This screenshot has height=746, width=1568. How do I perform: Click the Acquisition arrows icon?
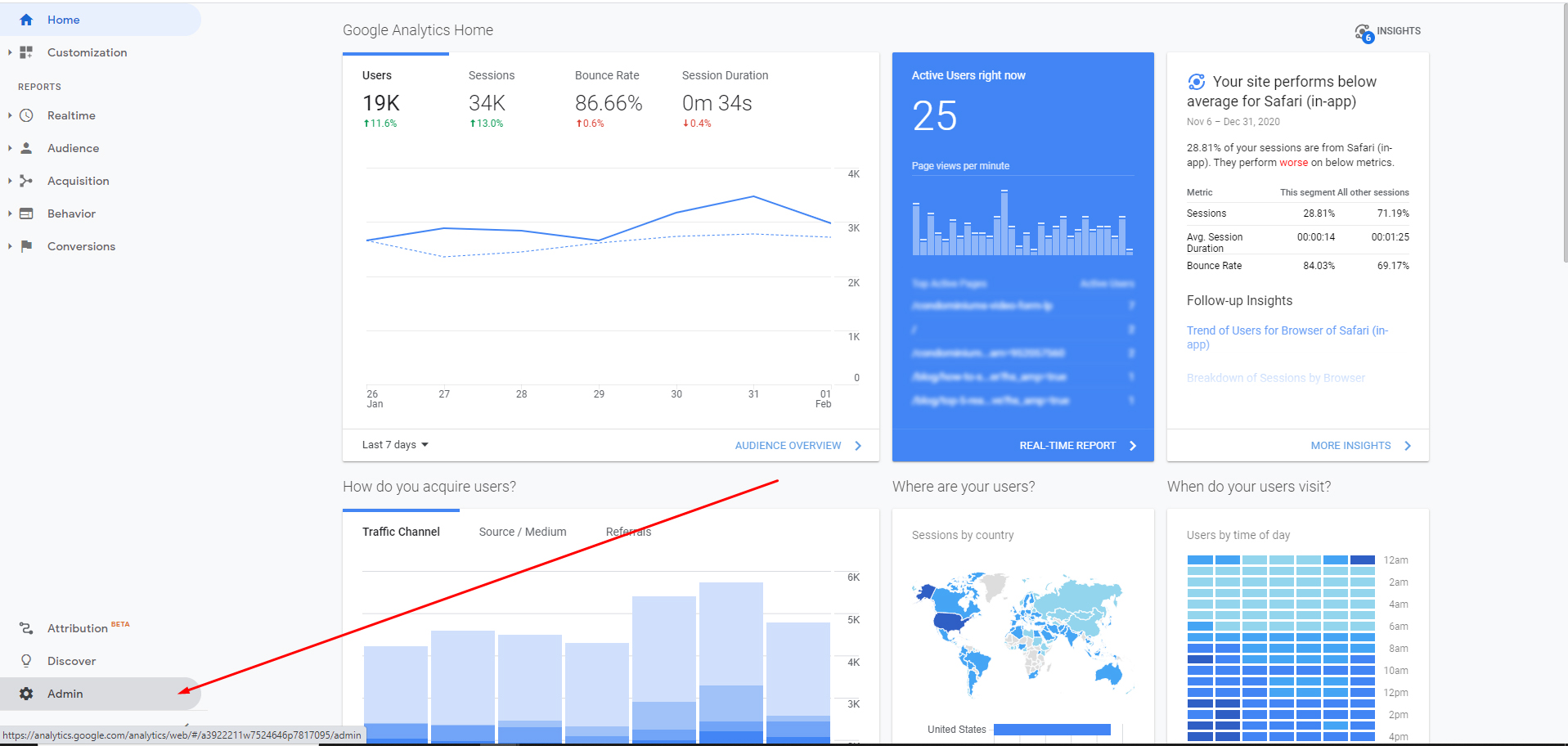pyautogui.click(x=26, y=181)
